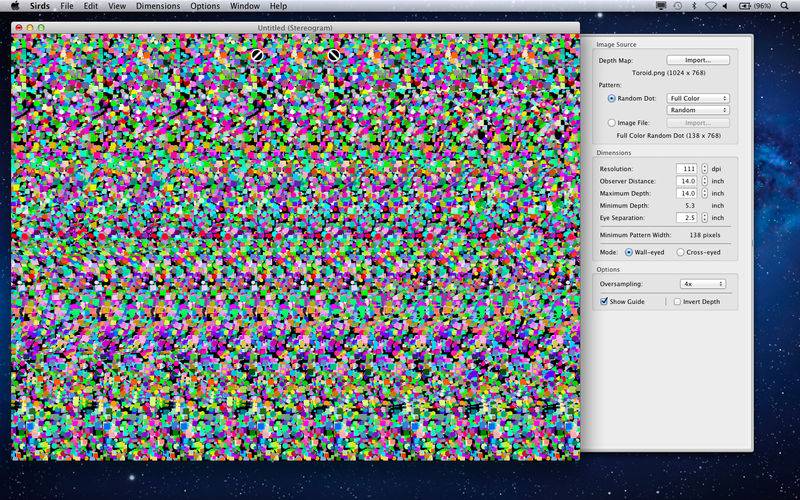Uncheck the Show Guide checkbox

(x=604, y=301)
